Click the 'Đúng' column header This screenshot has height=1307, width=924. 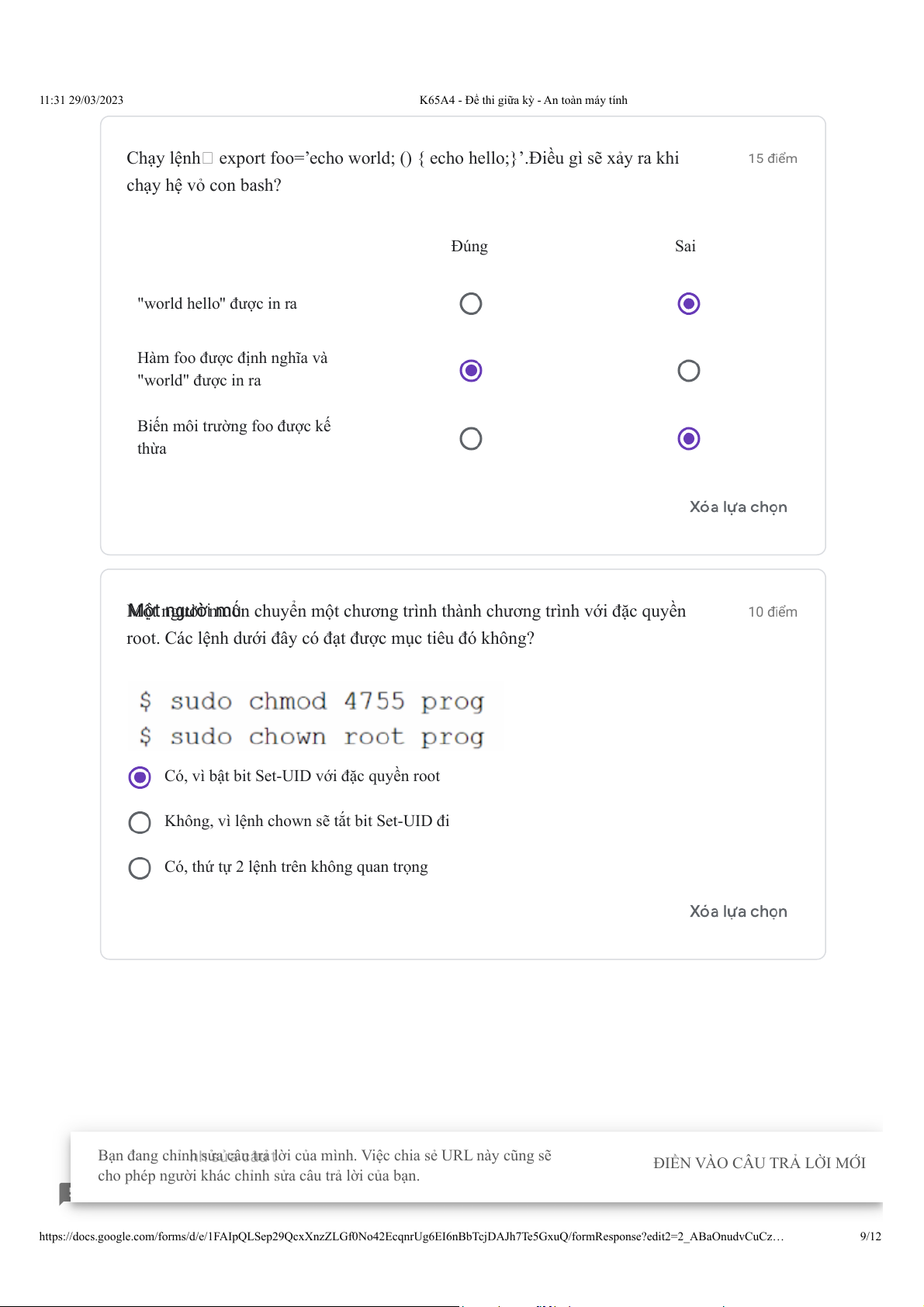coord(469,247)
